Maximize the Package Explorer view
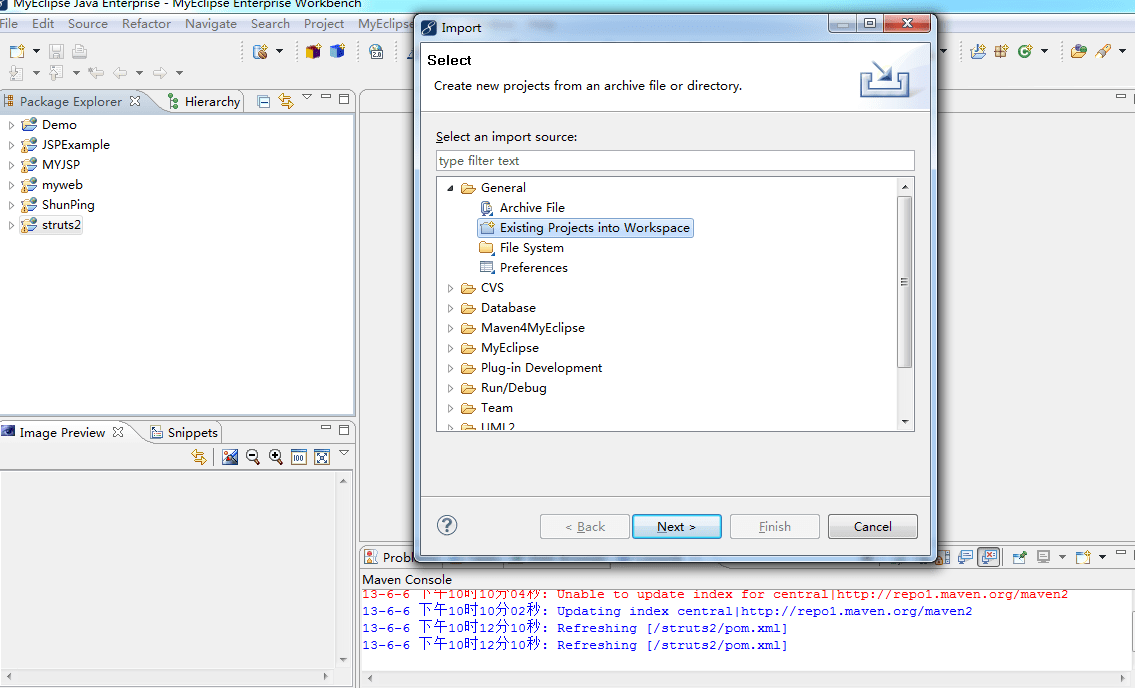Viewport: 1135px width, 688px height. click(x=344, y=98)
